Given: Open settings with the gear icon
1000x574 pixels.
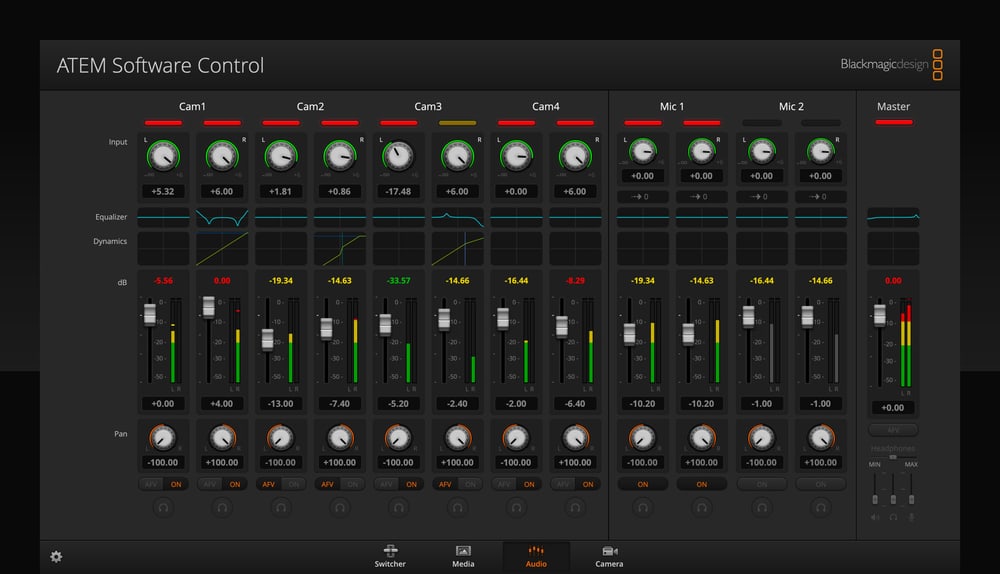Looking at the screenshot, I should [56, 557].
